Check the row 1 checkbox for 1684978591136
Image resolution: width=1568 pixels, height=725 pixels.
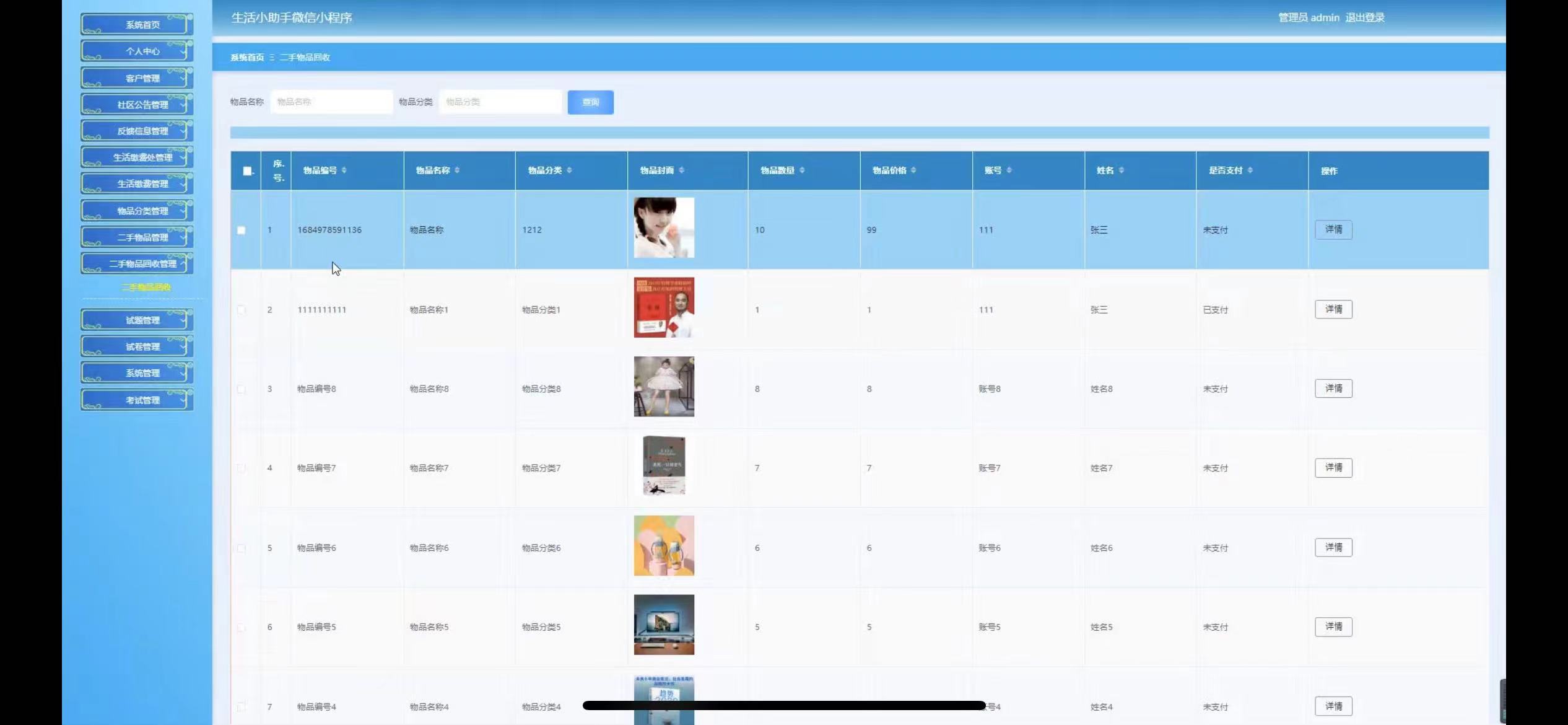pos(242,231)
